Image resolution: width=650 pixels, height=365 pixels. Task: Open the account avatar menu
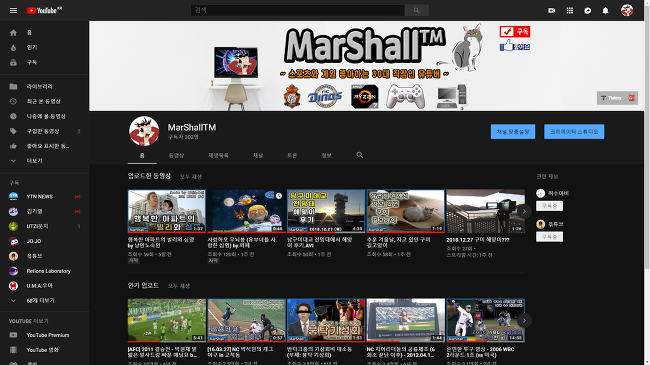(x=627, y=10)
